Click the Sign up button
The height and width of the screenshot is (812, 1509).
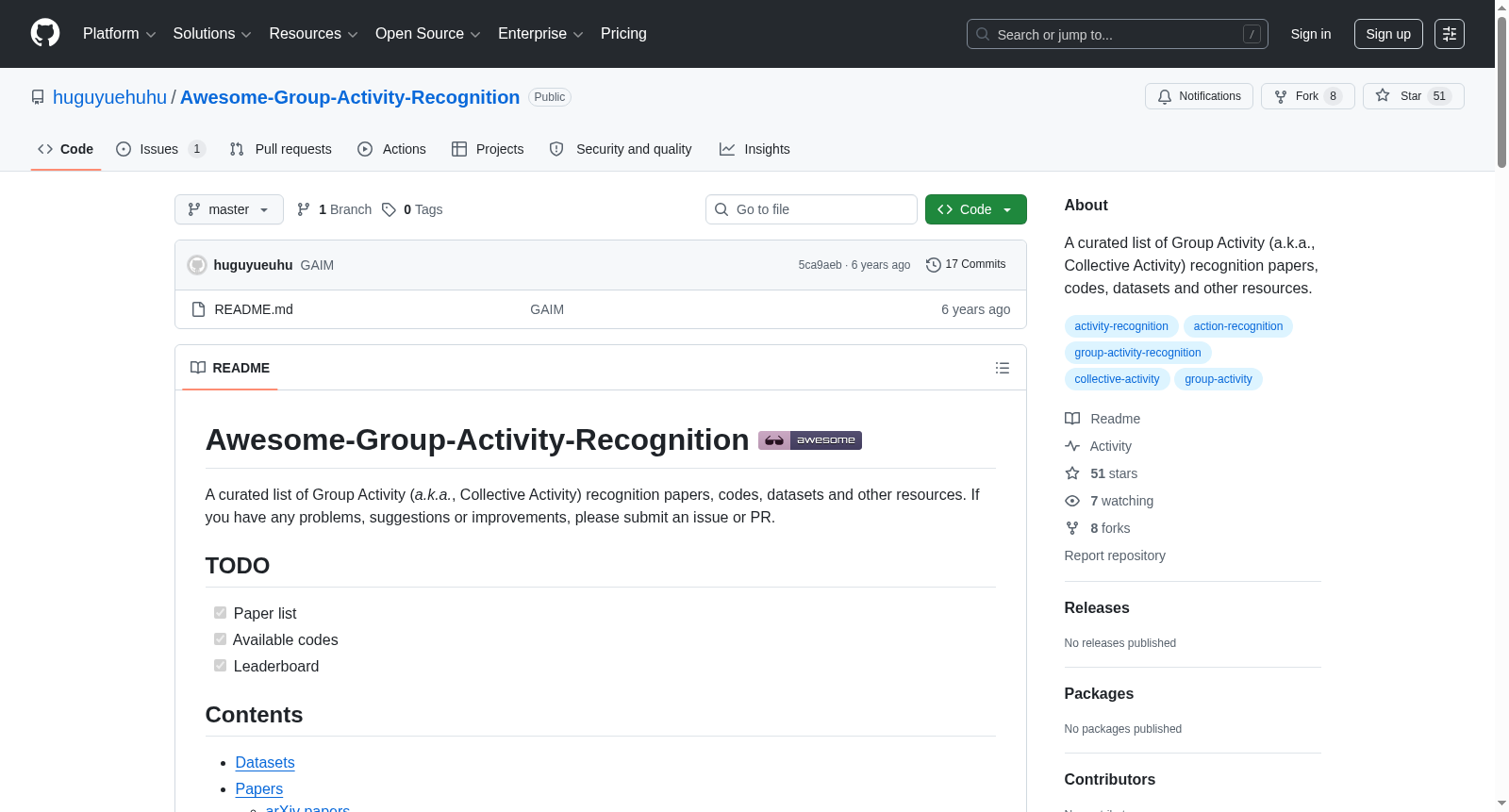click(1388, 34)
